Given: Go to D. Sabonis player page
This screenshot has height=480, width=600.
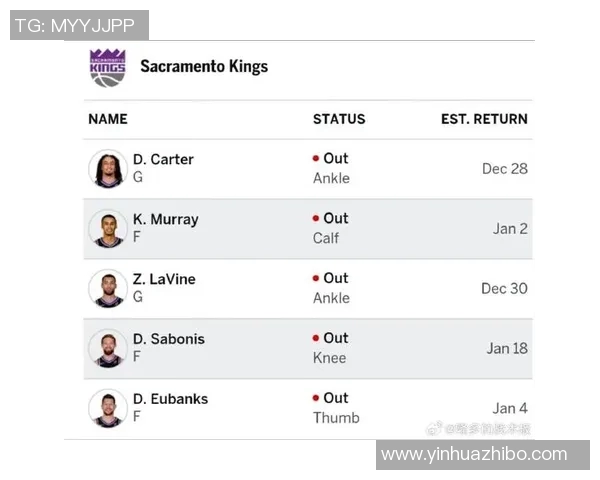Looking at the screenshot, I should pos(168,339).
